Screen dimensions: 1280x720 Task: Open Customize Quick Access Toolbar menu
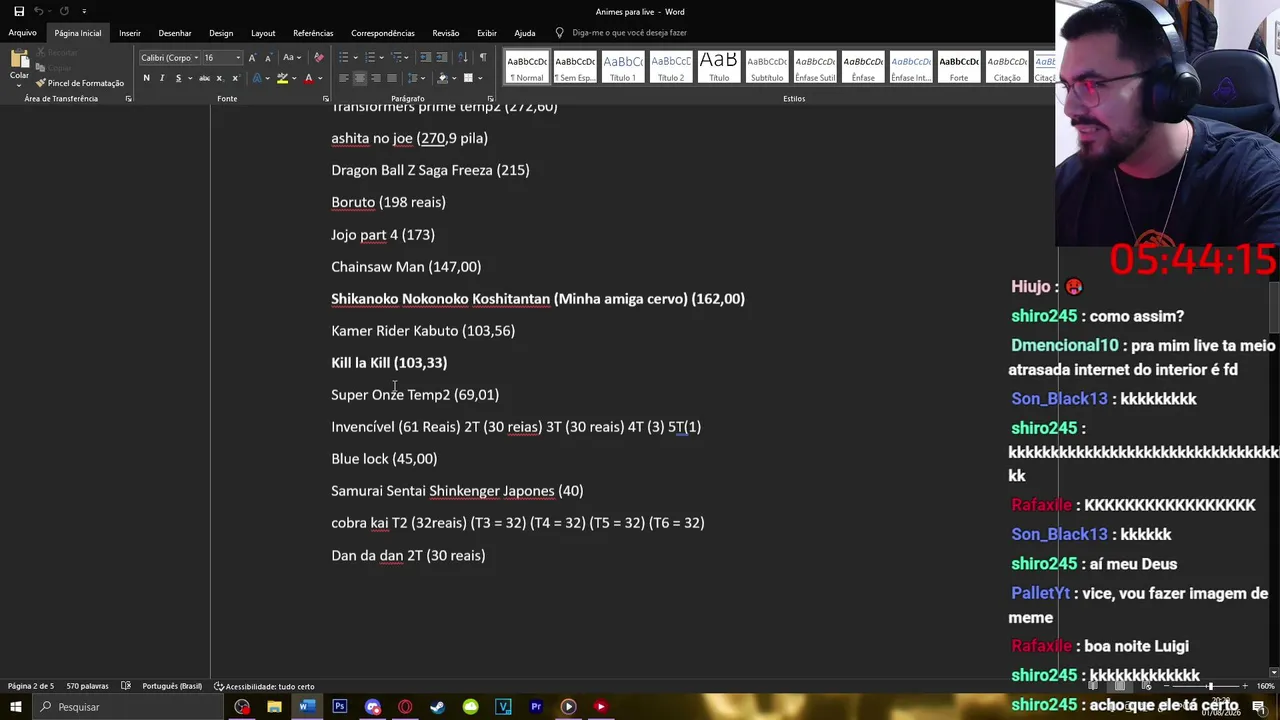point(84,11)
